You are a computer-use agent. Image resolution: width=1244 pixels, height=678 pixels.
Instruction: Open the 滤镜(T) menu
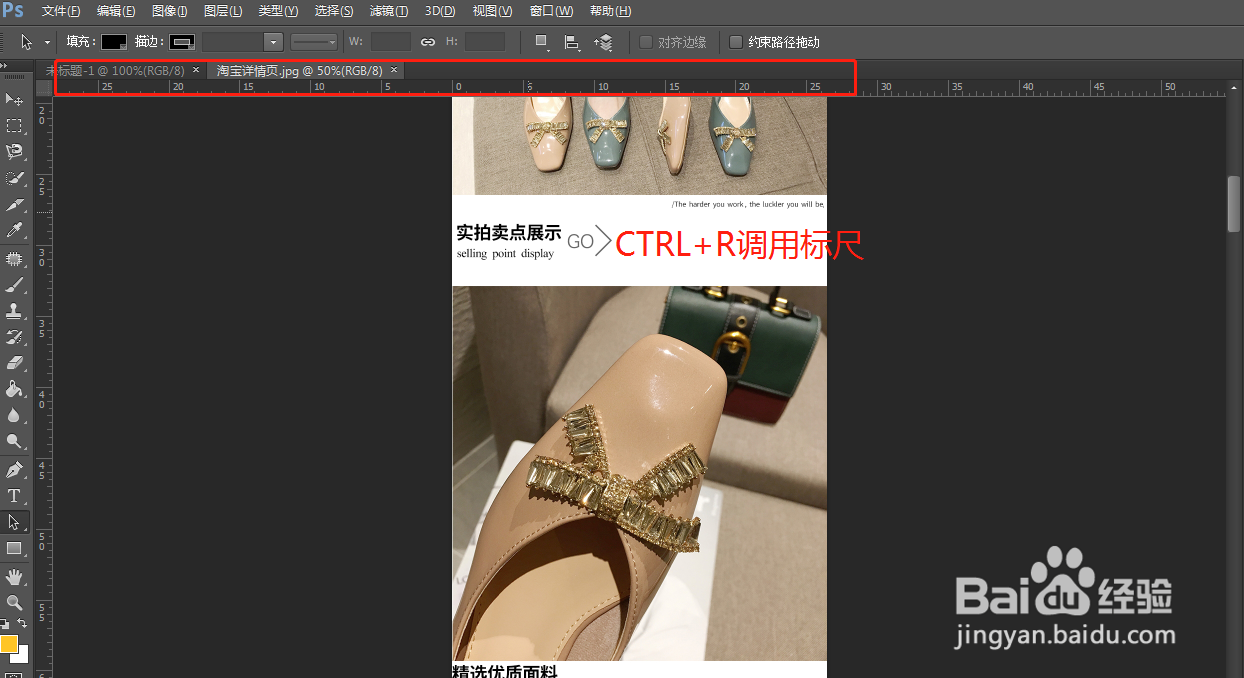coord(388,11)
